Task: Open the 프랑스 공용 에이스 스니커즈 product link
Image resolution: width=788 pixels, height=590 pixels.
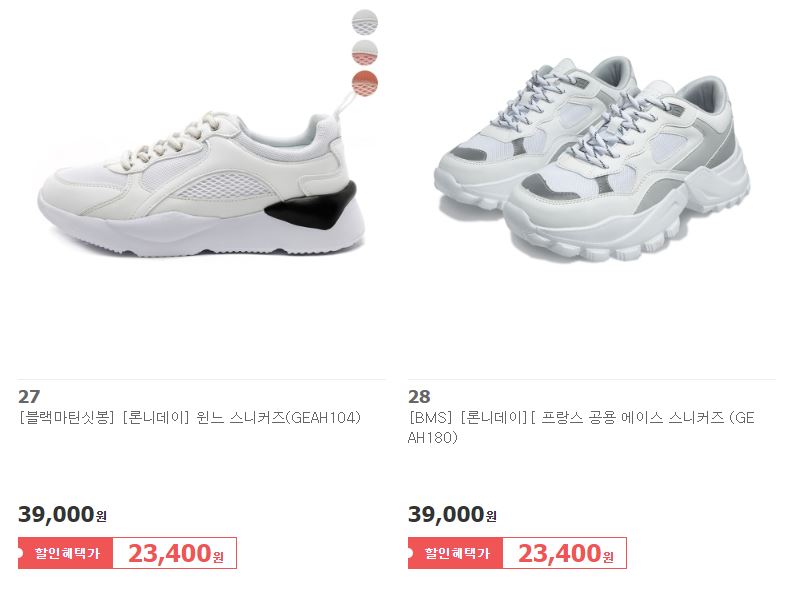Action: click(x=632, y=418)
